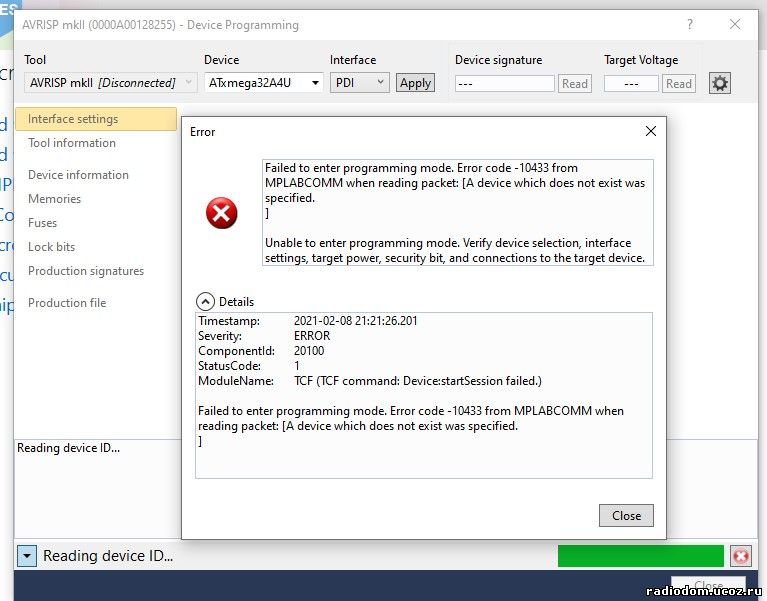Click the Details label
Image resolution: width=767 pixels, height=601 pixels.
click(236, 302)
